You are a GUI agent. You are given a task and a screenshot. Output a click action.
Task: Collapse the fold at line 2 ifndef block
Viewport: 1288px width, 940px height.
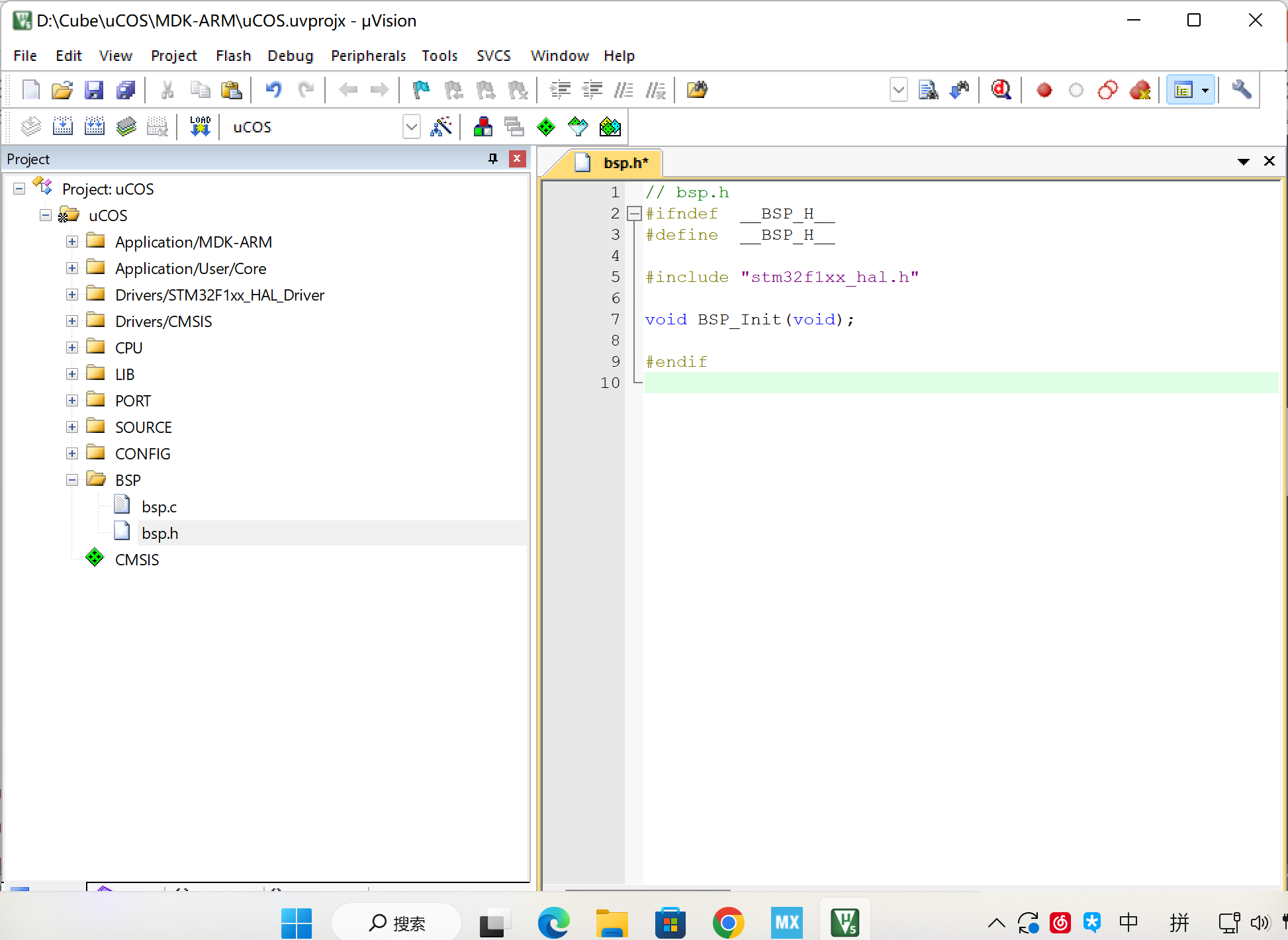[635, 213]
